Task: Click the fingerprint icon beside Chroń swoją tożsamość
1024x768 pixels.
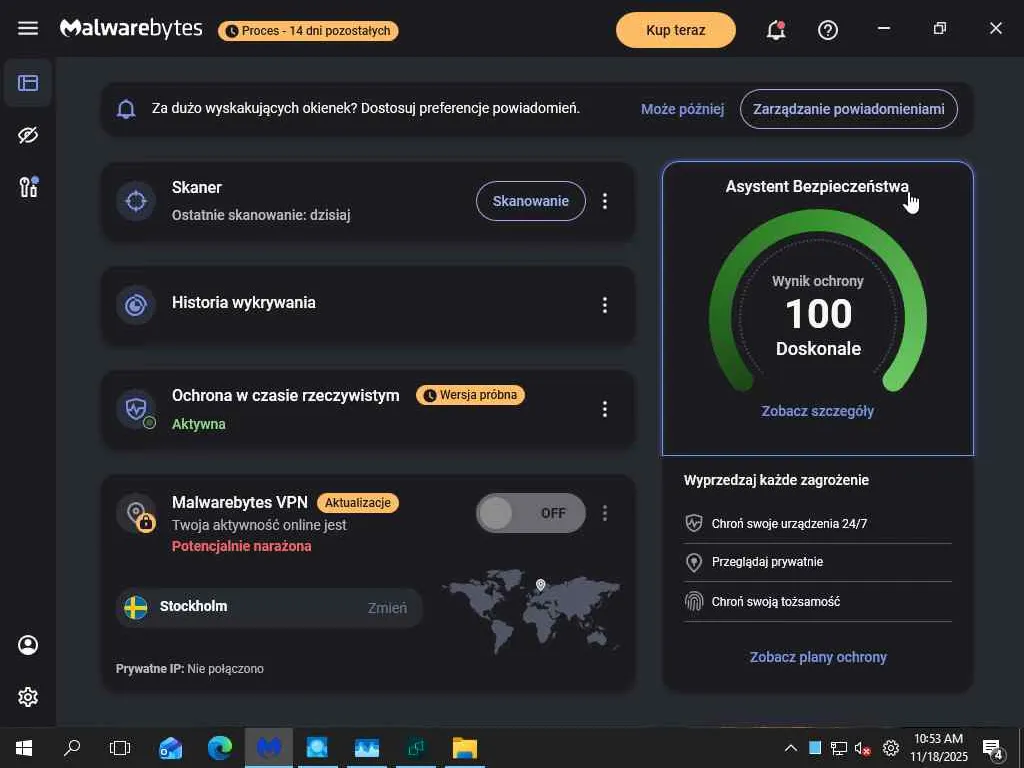Action: [x=694, y=601]
